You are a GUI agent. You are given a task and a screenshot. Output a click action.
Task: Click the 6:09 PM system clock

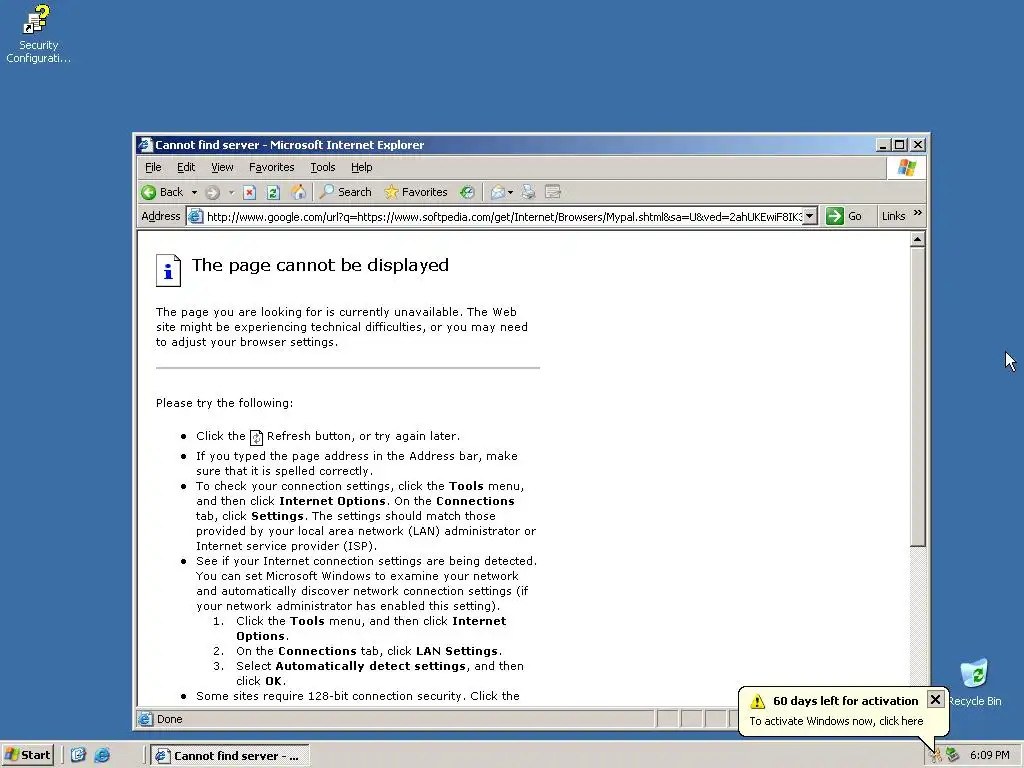coord(989,755)
